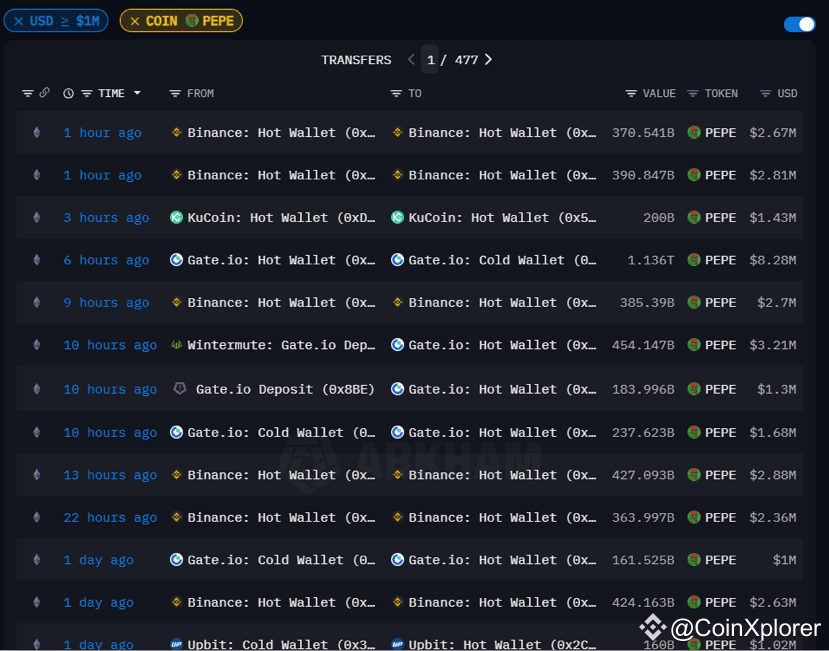Open TIME sort dropdown arrow

137,93
